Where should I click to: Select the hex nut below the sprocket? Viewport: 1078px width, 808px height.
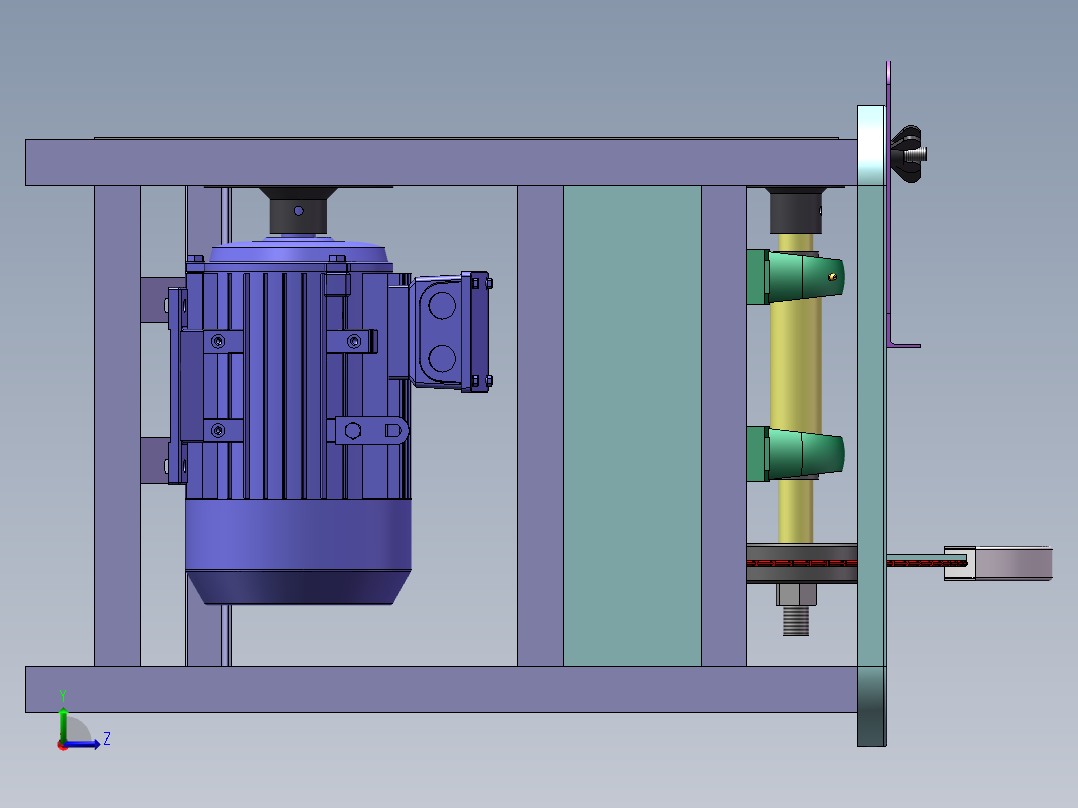[x=796, y=597]
